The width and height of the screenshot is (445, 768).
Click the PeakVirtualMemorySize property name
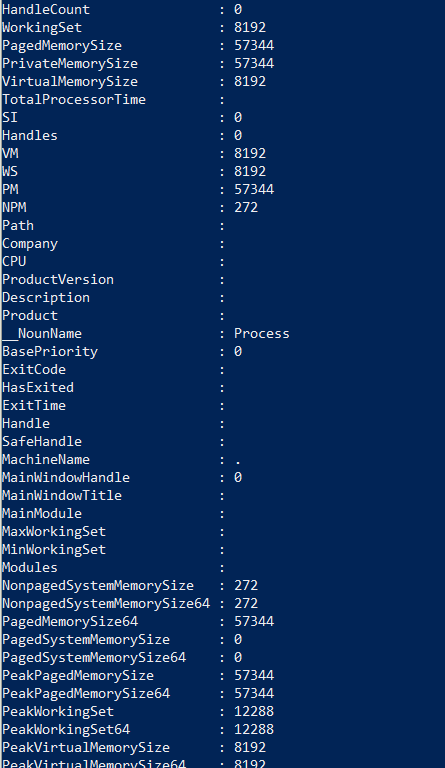[86, 747]
